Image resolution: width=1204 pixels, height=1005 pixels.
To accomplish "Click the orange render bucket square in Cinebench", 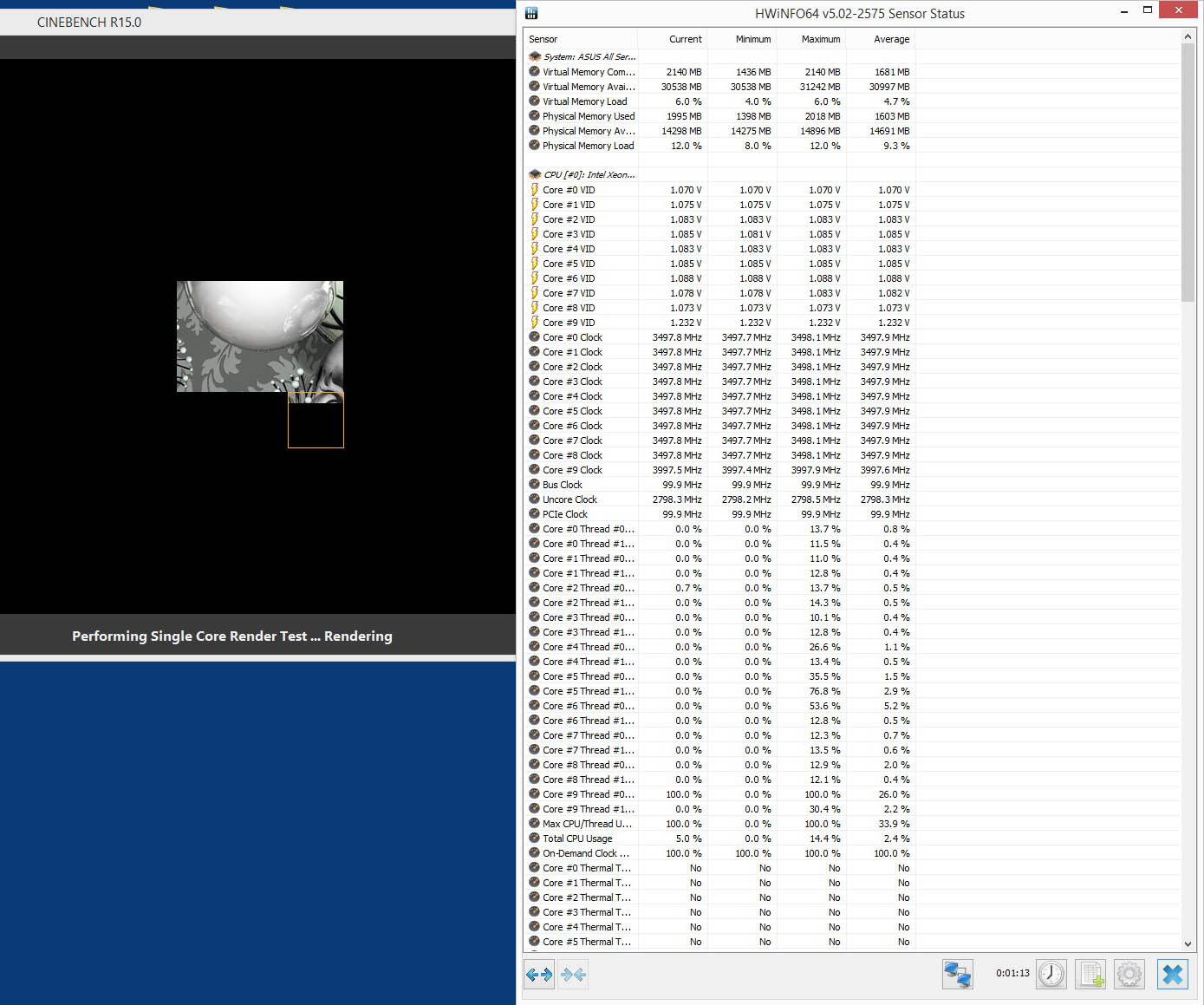I will coord(316,420).
